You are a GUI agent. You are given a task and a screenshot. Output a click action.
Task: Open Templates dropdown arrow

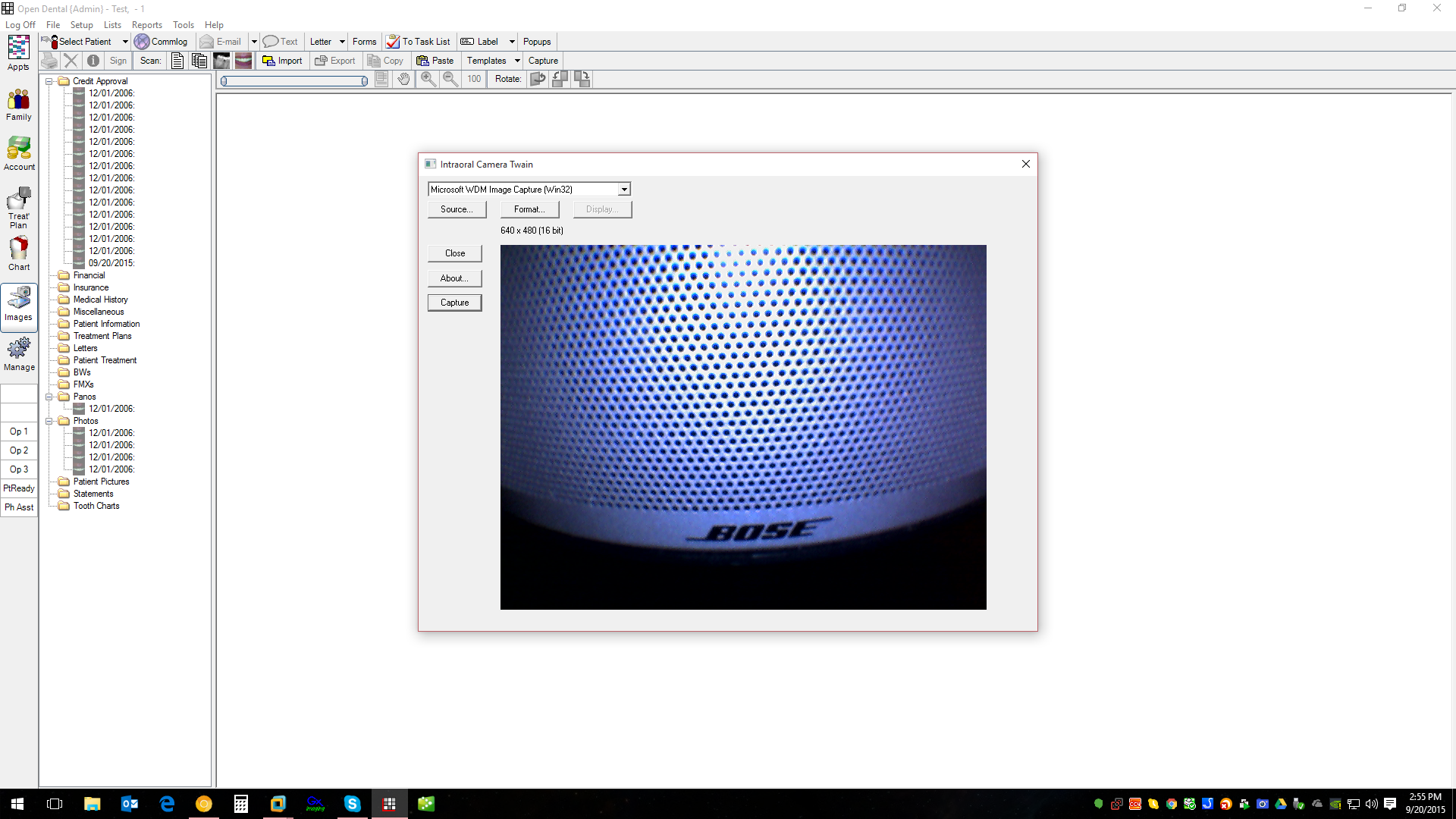[517, 61]
